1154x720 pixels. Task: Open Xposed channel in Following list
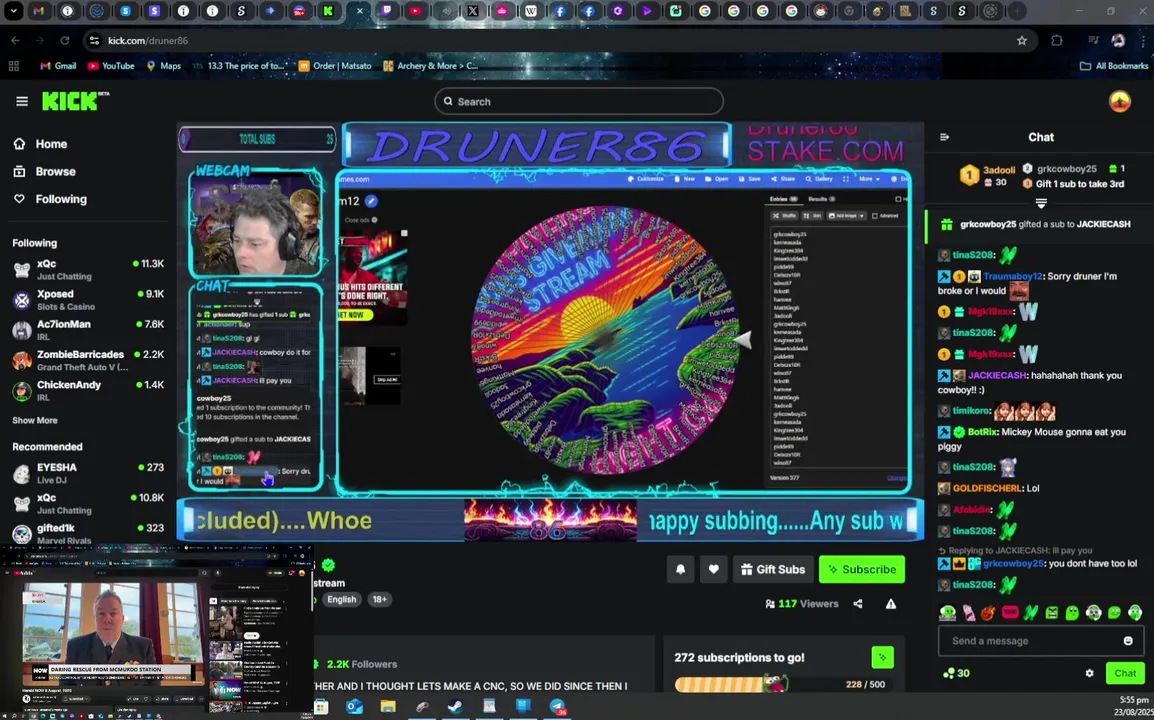(x=88, y=300)
